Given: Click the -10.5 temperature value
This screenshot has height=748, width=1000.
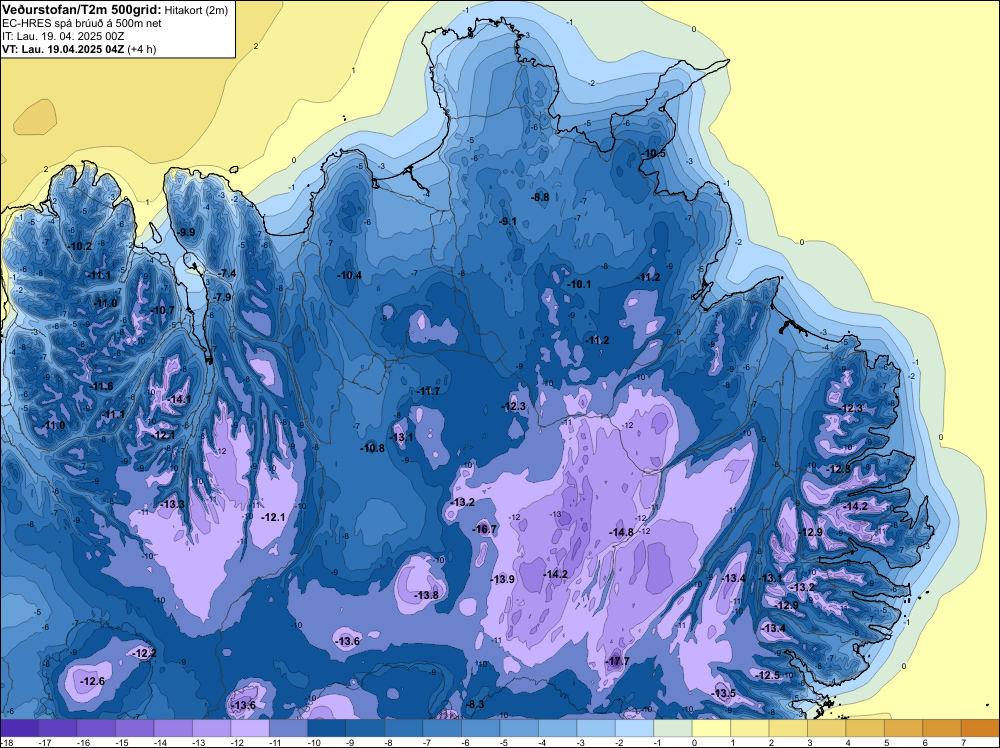Looking at the screenshot, I should pyautogui.click(x=653, y=154).
